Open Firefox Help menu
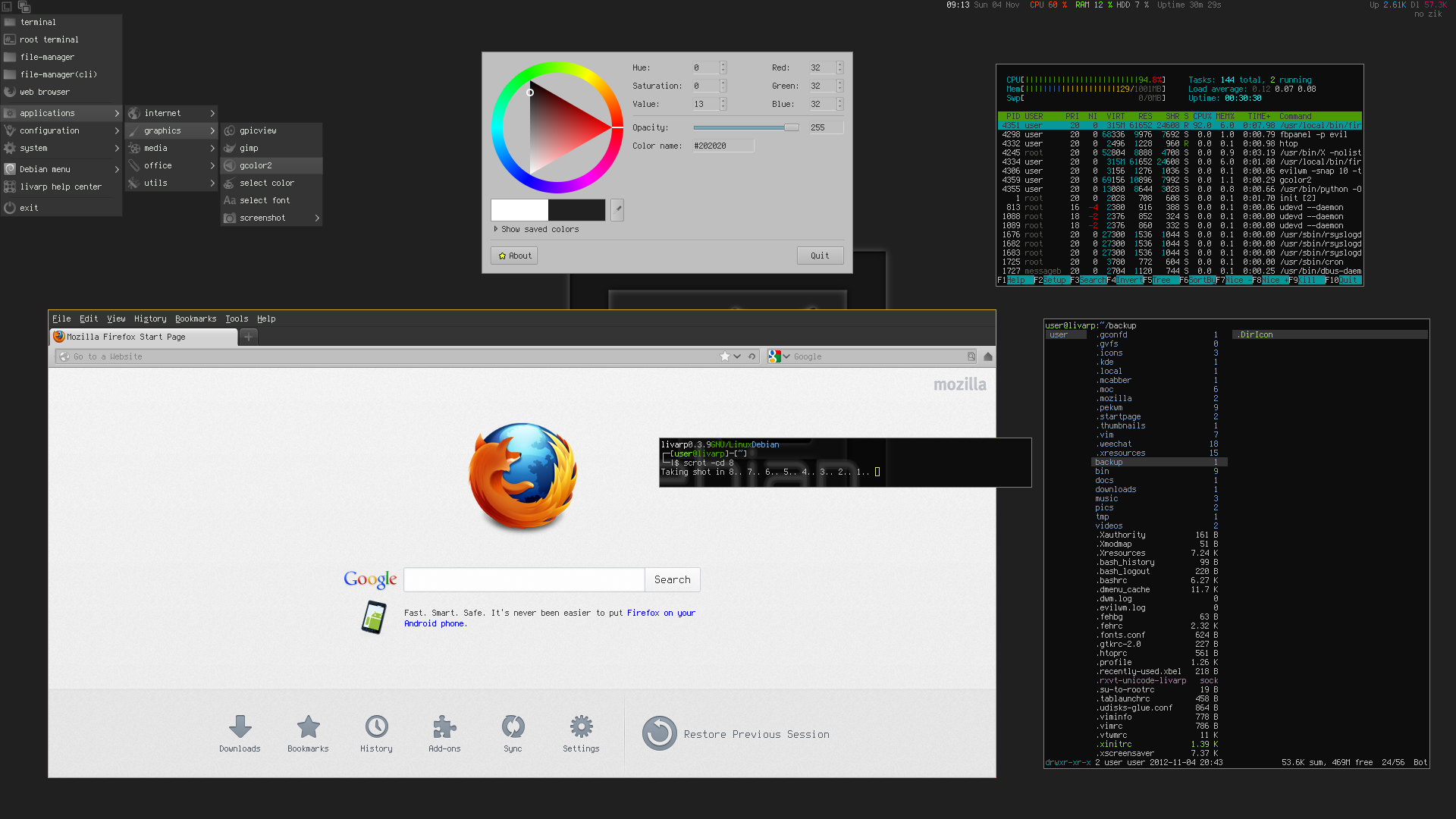 pos(266,318)
